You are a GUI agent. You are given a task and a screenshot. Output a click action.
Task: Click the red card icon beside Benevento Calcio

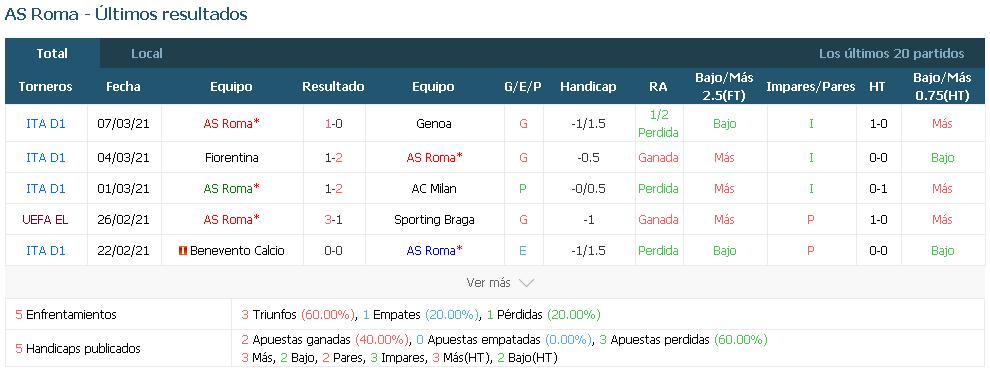[x=183, y=251]
